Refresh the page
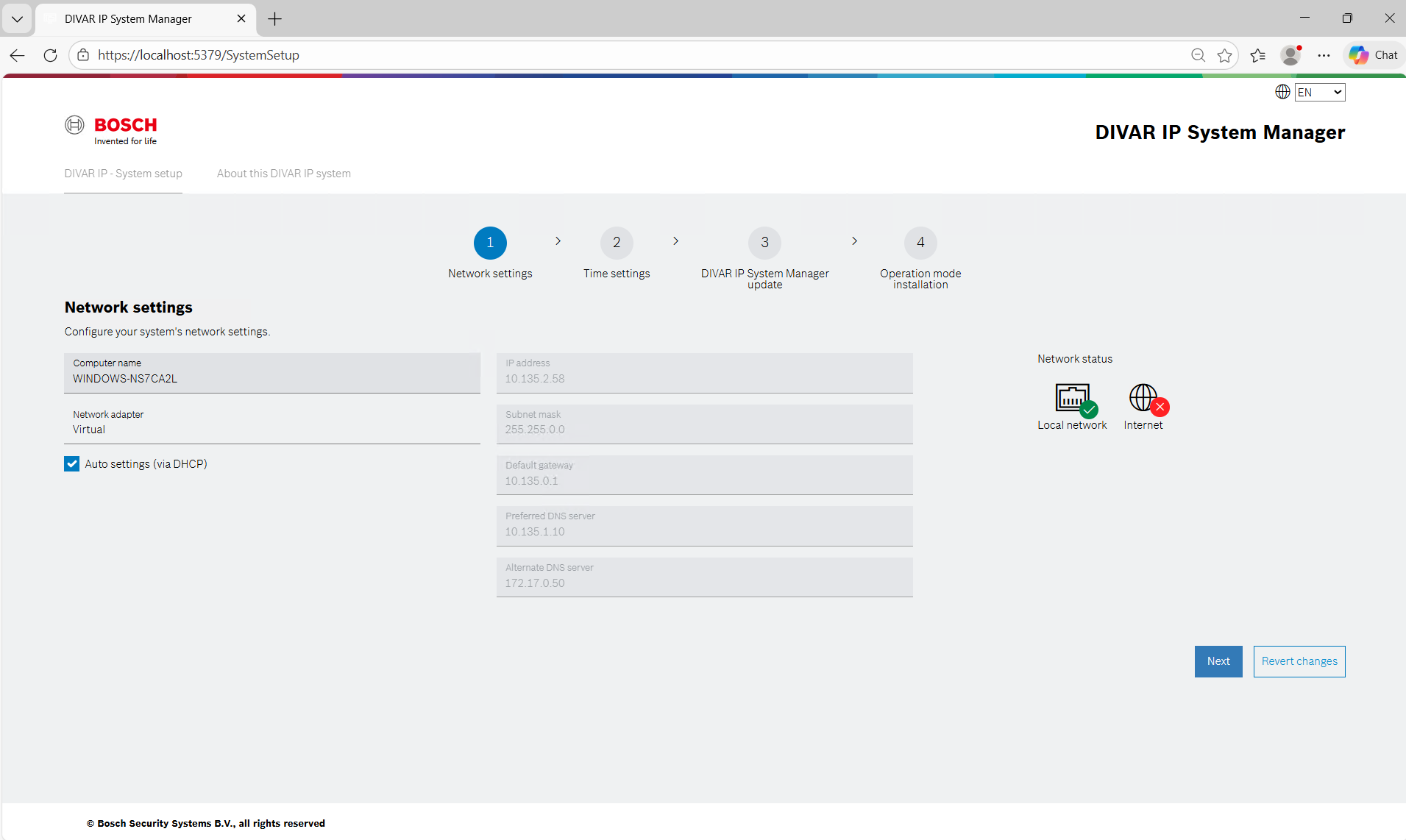 click(x=50, y=55)
